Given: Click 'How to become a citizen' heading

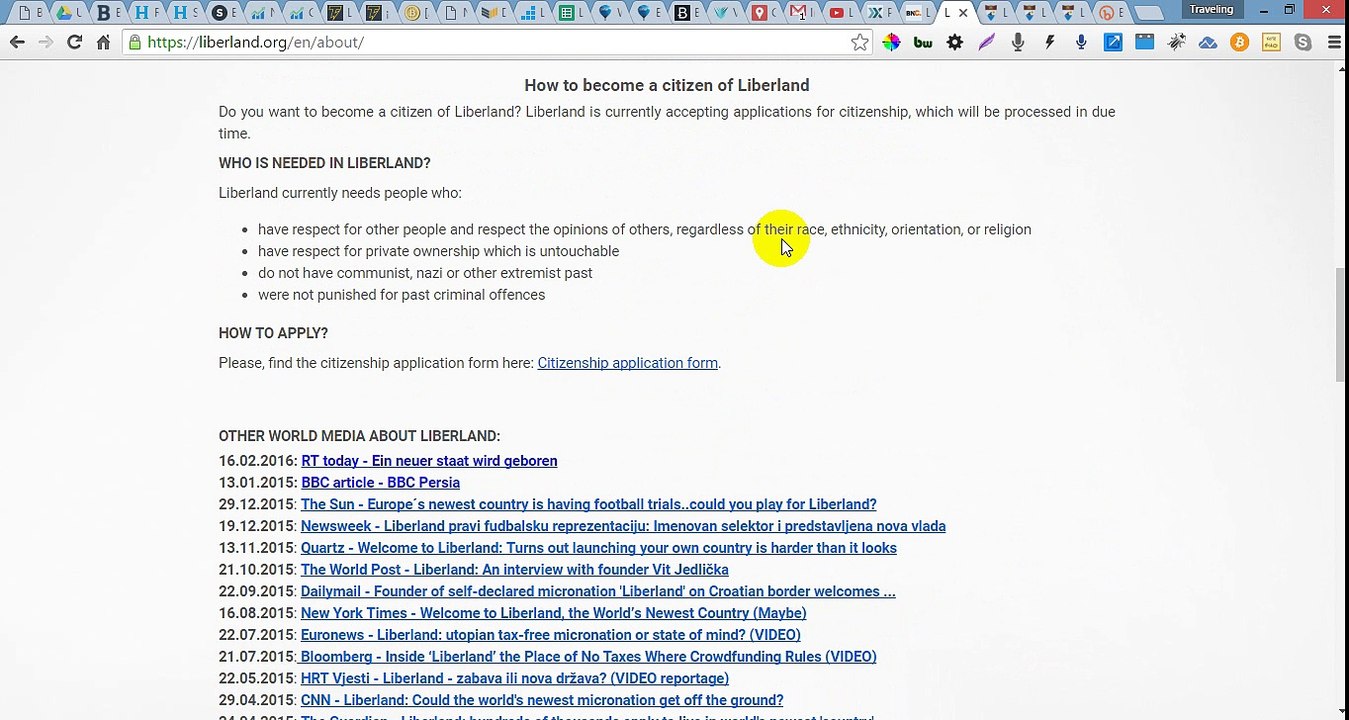Looking at the screenshot, I should click(x=667, y=86).
